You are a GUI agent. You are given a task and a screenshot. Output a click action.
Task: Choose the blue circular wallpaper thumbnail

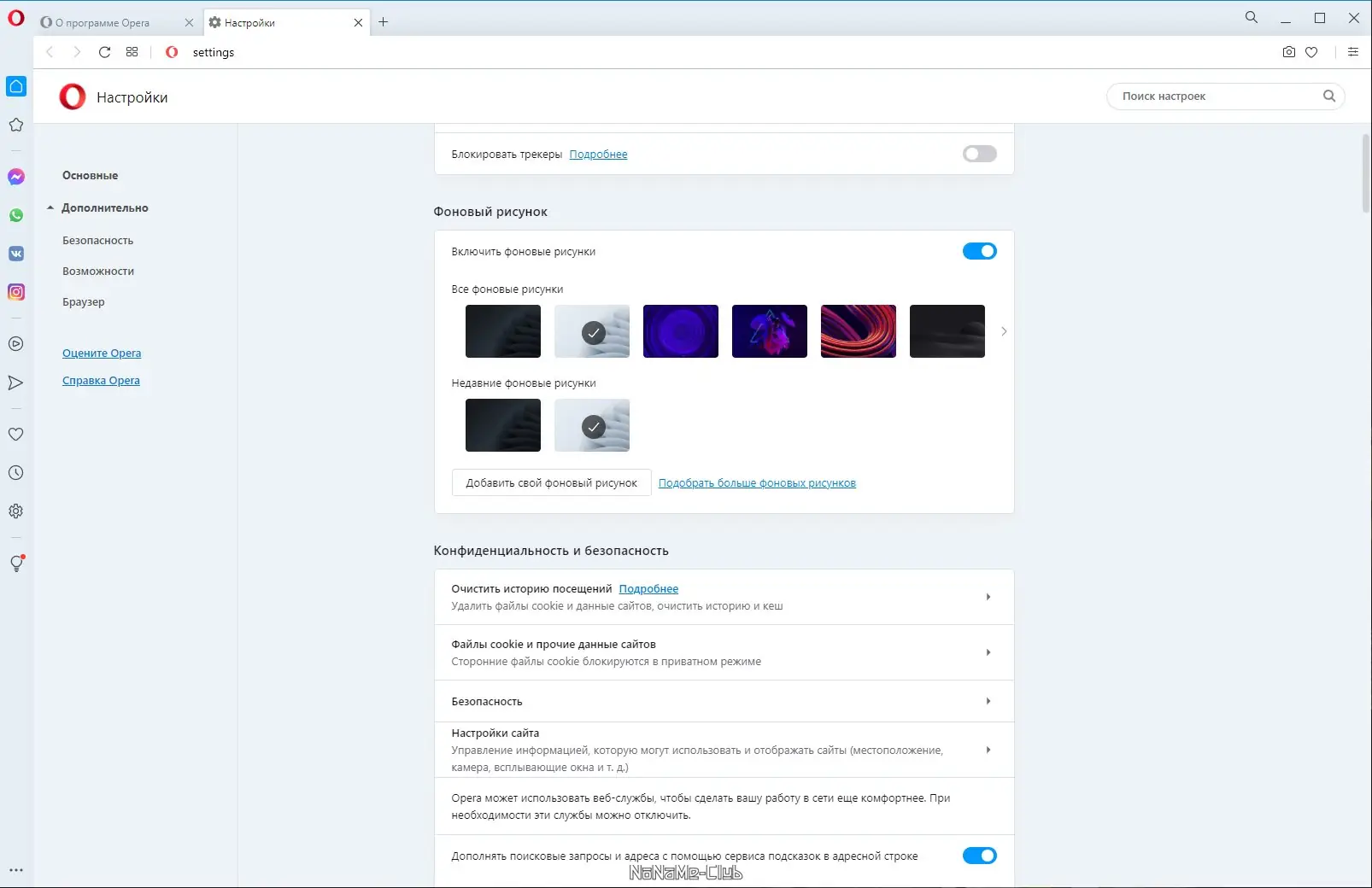click(681, 331)
